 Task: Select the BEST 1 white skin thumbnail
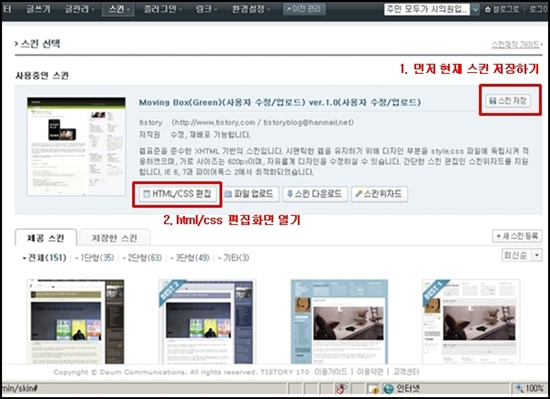(x=471, y=322)
